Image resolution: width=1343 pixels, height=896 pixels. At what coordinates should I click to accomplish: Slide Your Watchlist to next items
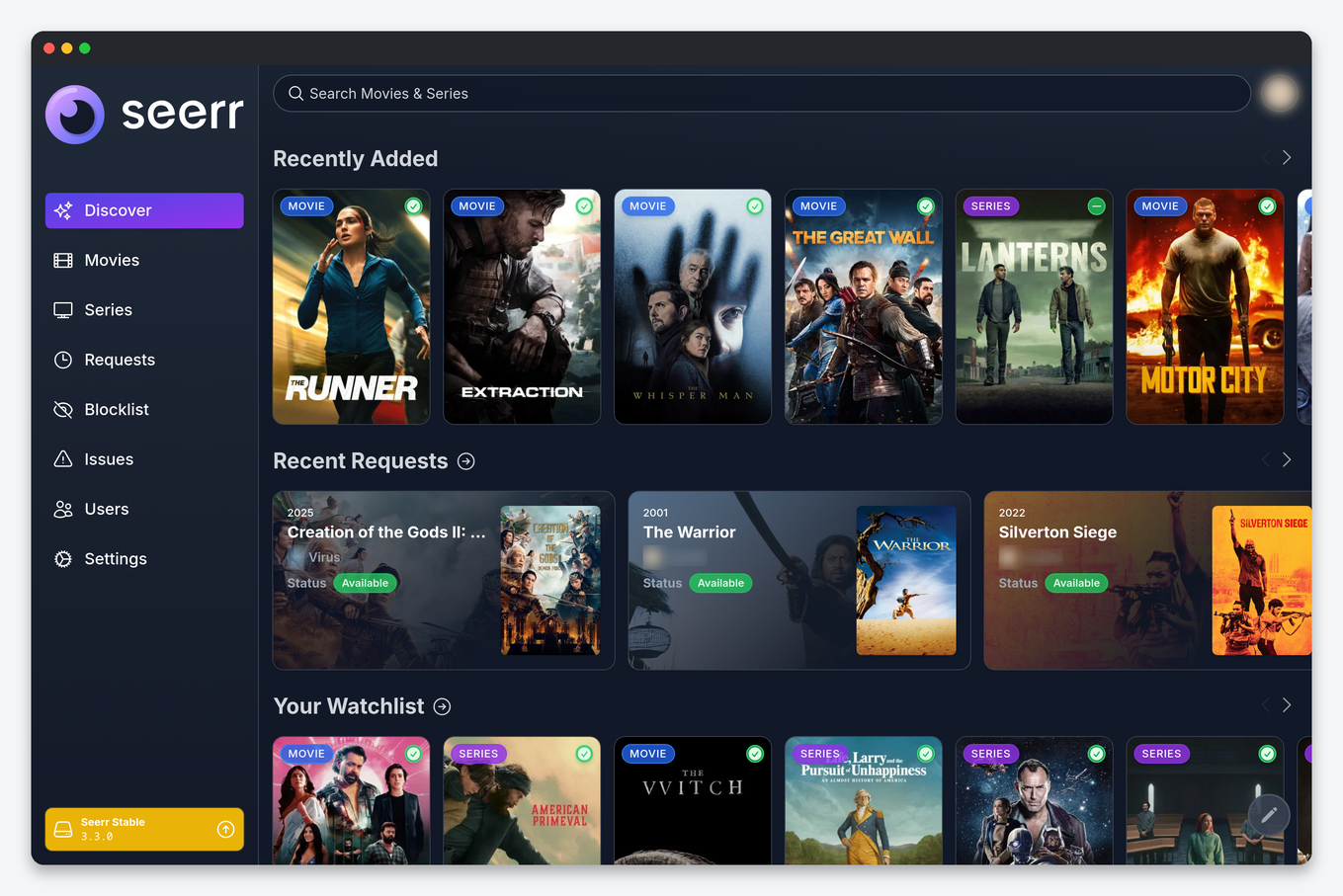tap(1287, 705)
